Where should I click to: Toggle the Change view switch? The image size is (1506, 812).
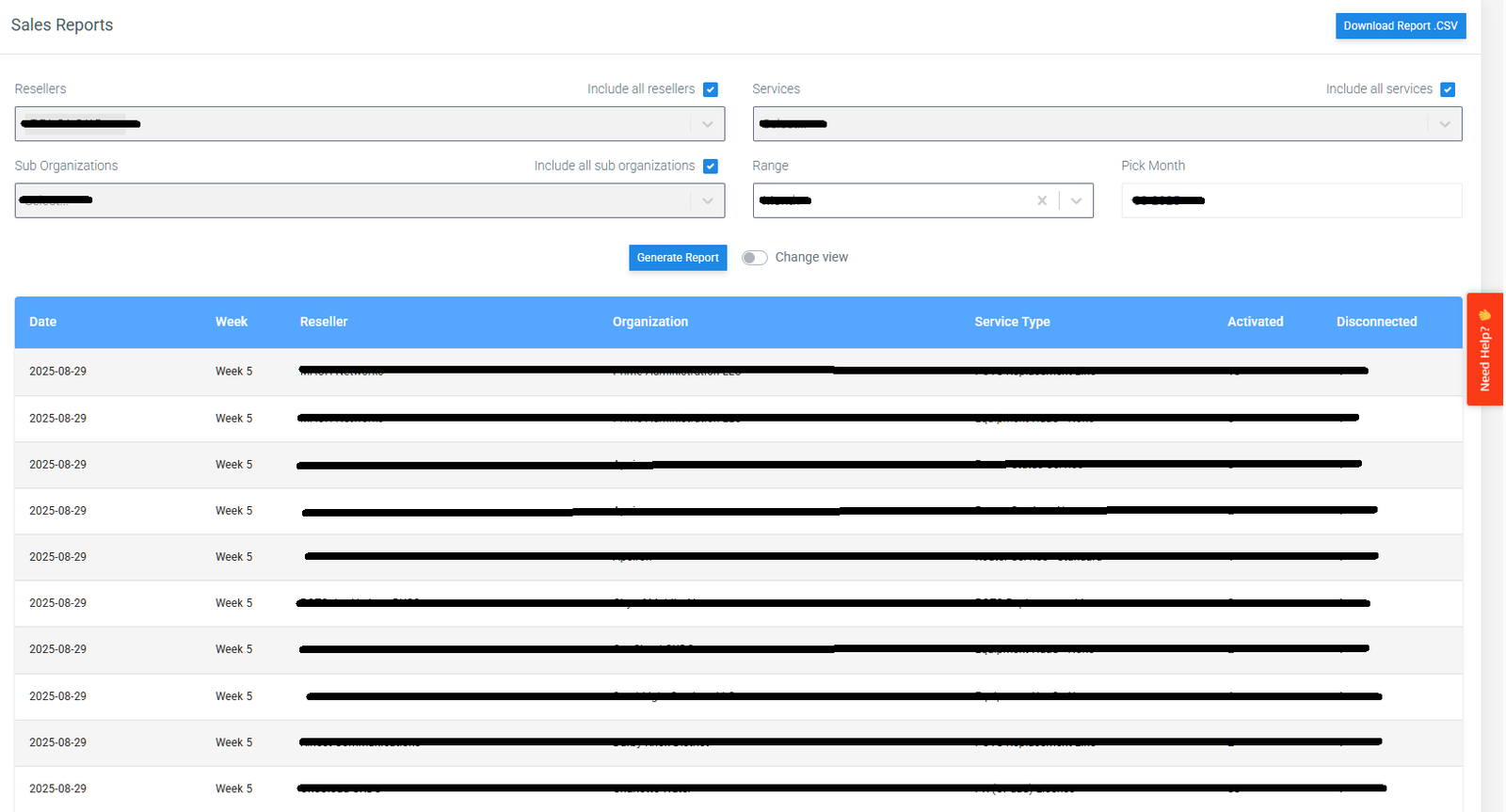[x=754, y=258]
